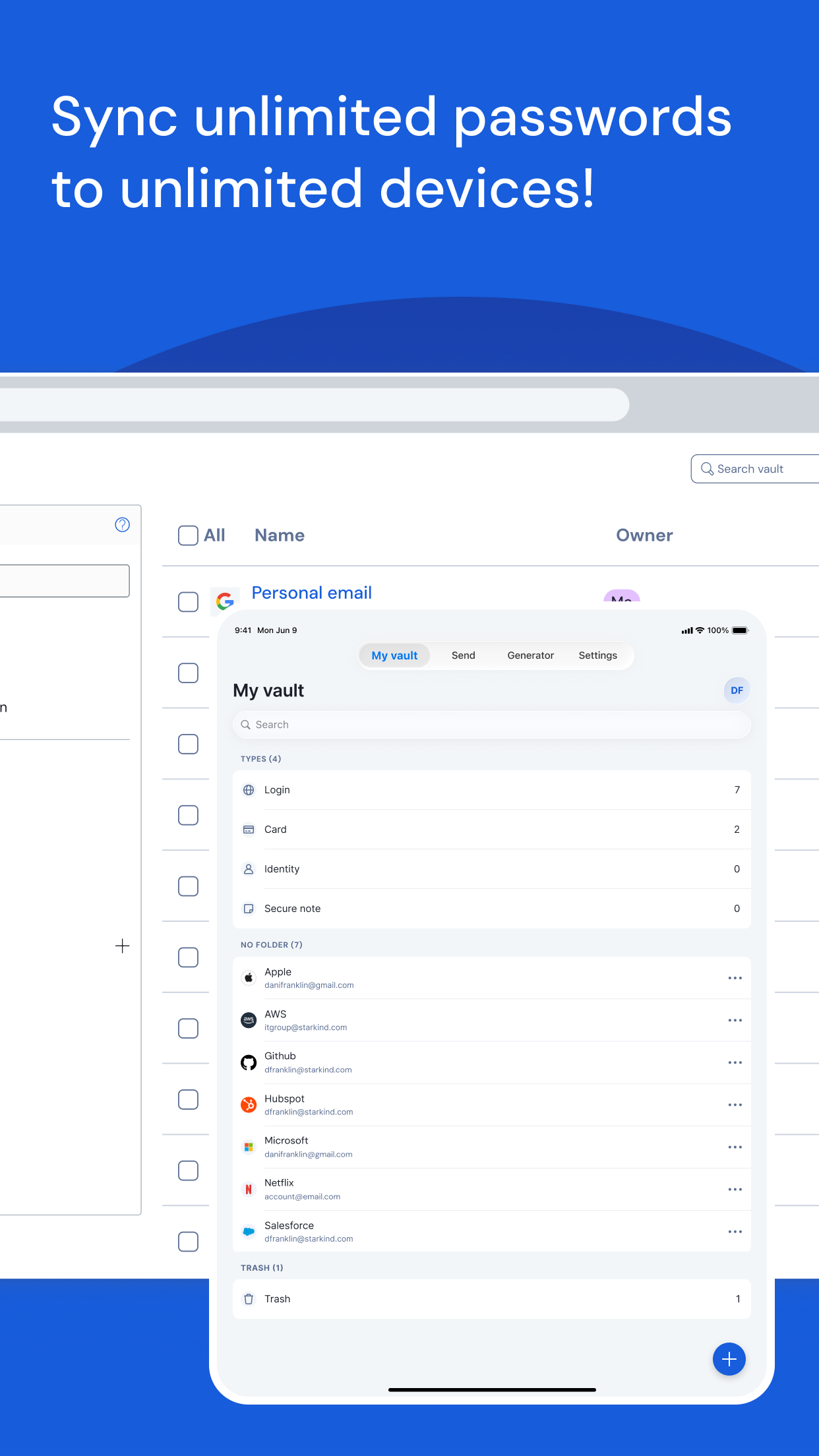Open options menu for Microsoft entry
This screenshot has width=819, height=1456.
point(735,1147)
